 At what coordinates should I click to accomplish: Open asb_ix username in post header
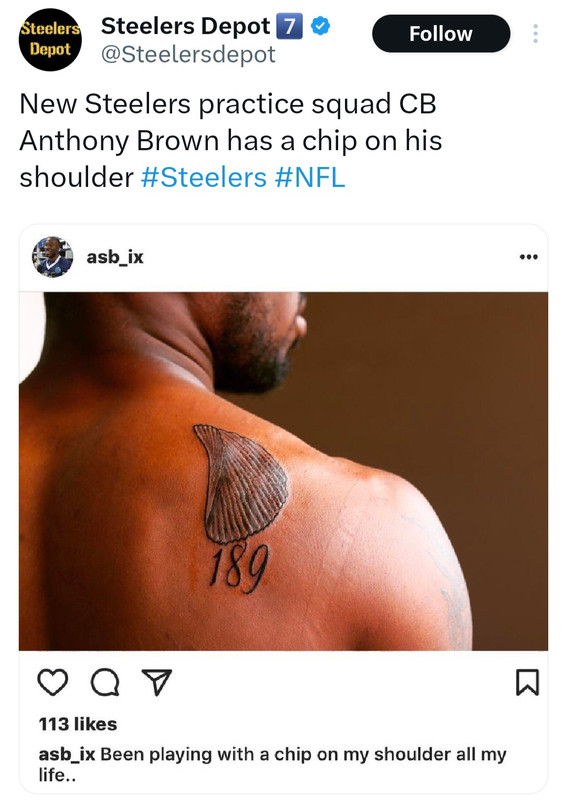(x=115, y=257)
